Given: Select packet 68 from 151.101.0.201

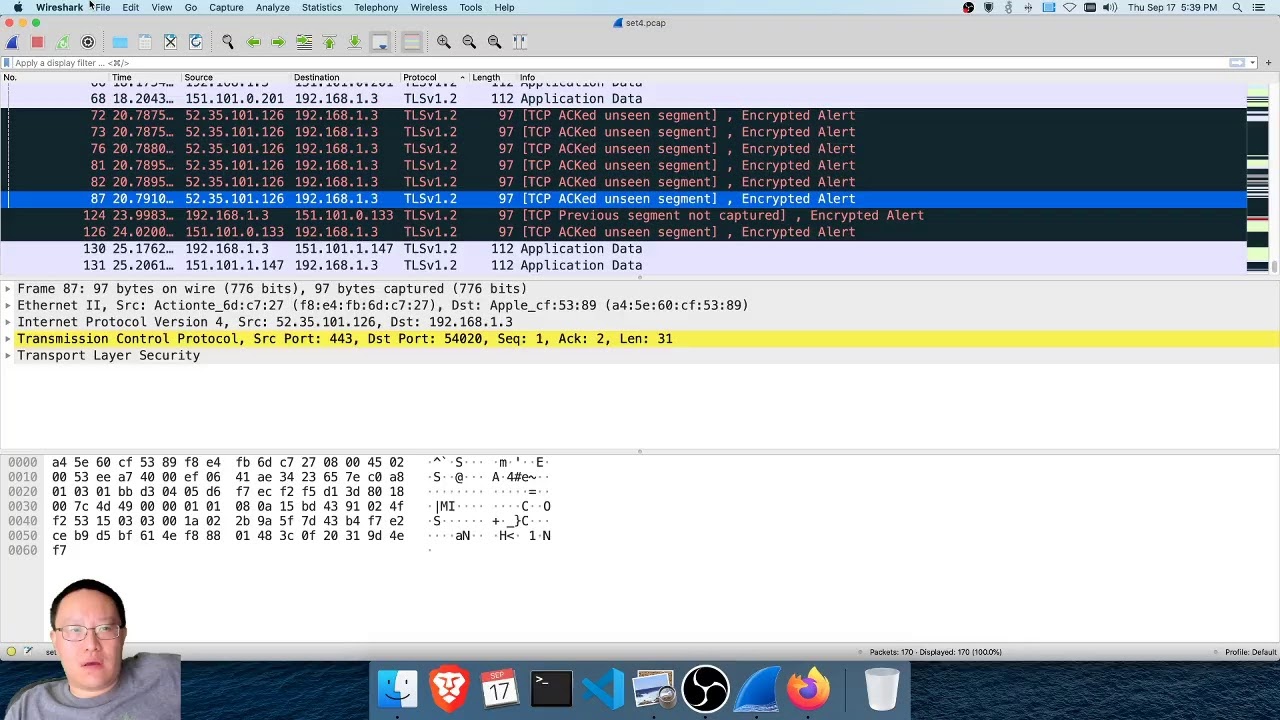Looking at the screenshot, I should (623, 99).
